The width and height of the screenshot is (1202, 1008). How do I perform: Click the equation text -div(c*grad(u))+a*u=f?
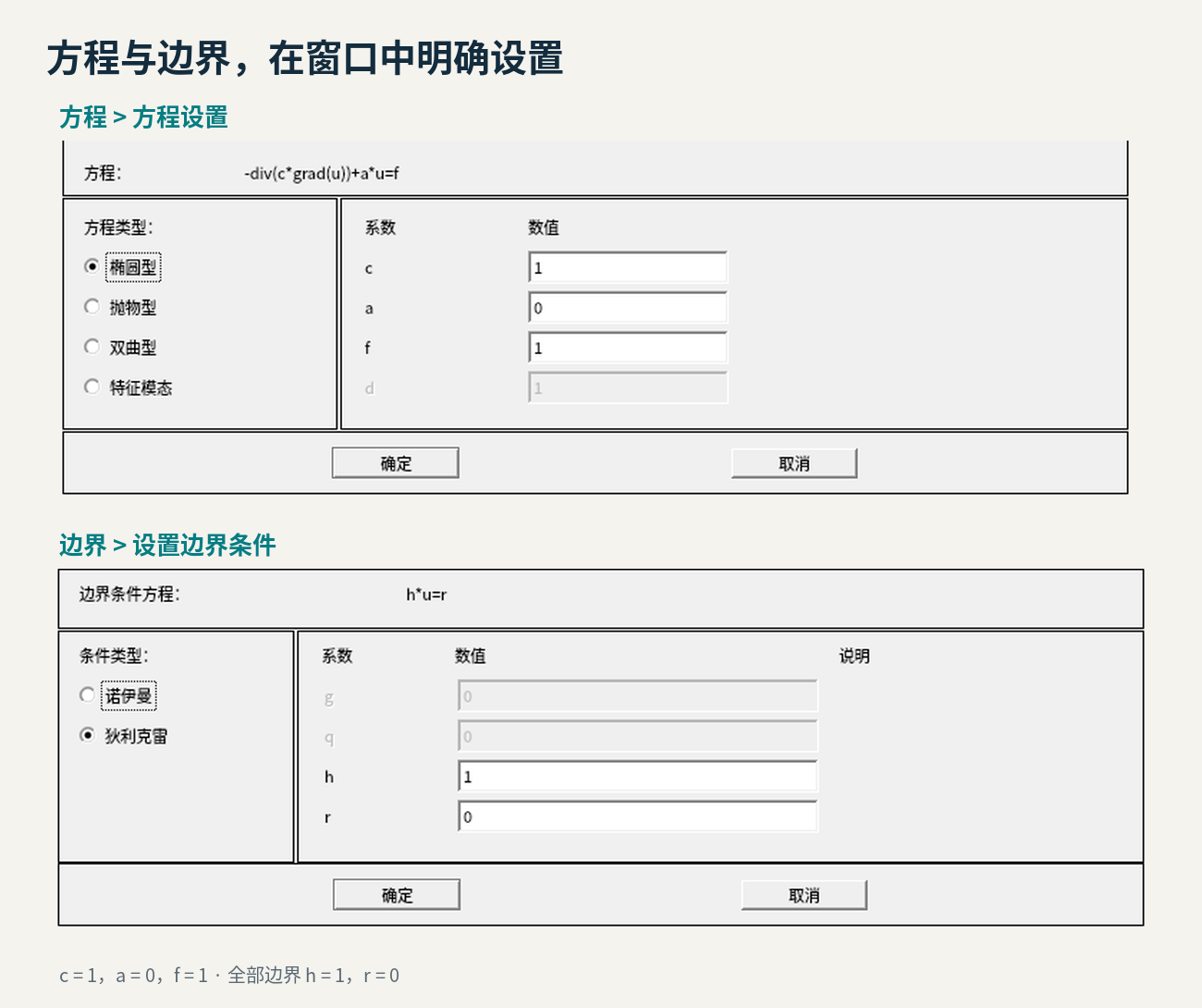coord(322,173)
